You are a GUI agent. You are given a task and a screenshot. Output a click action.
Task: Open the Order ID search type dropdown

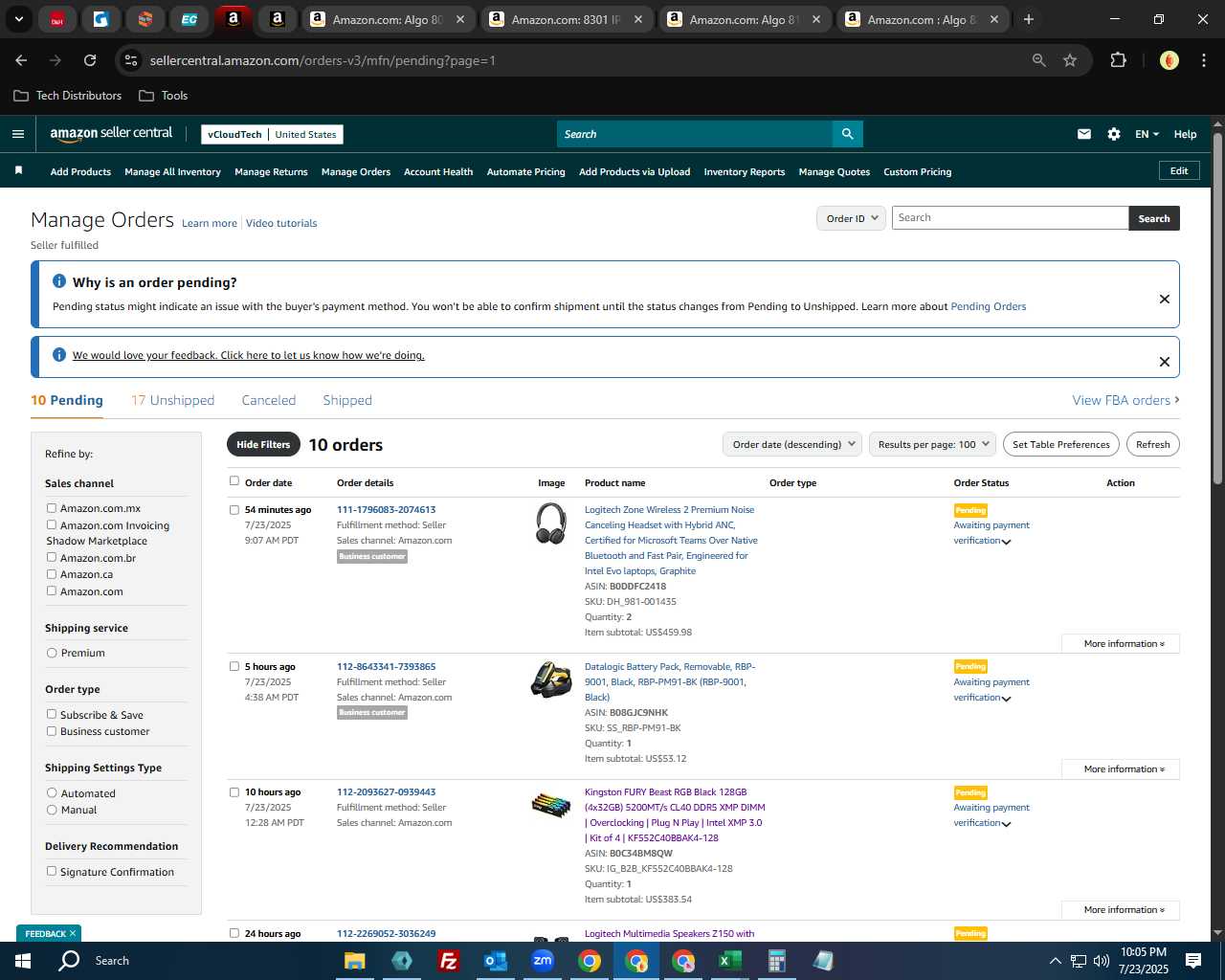point(851,218)
